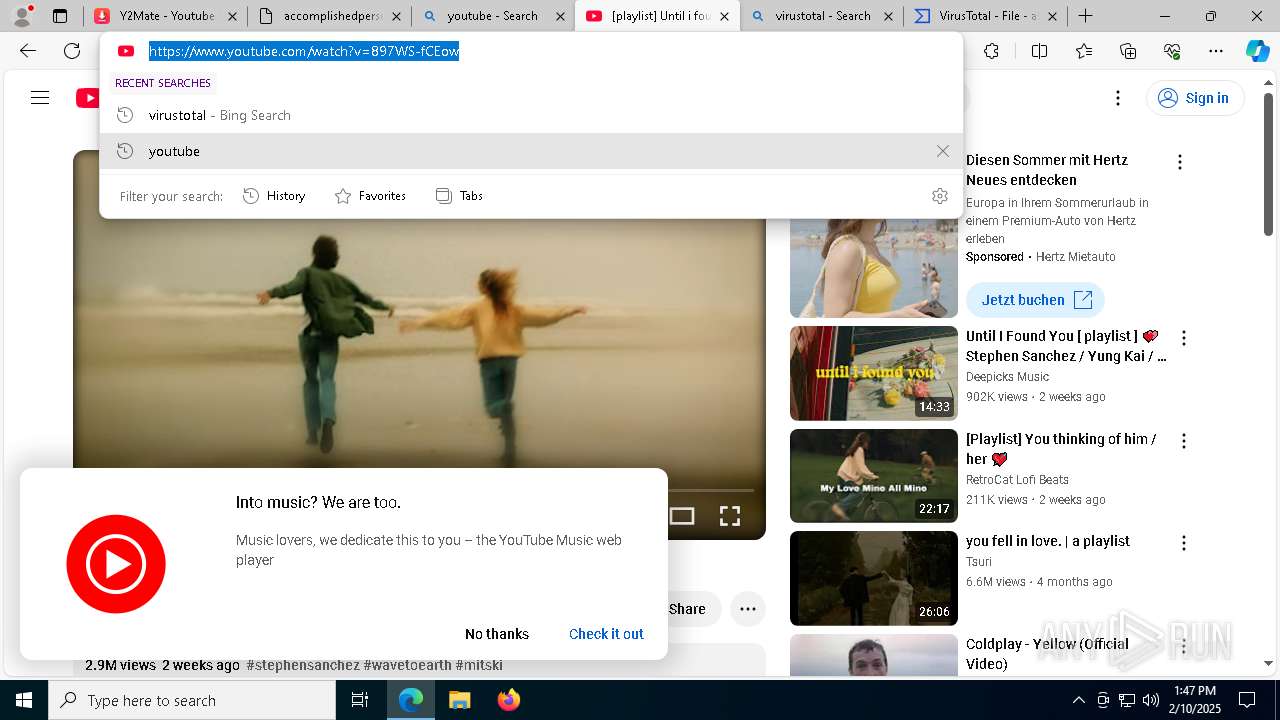The height and width of the screenshot is (720, 1280).
Task: Open Favorites star list icon
Action: [1084, 51]
